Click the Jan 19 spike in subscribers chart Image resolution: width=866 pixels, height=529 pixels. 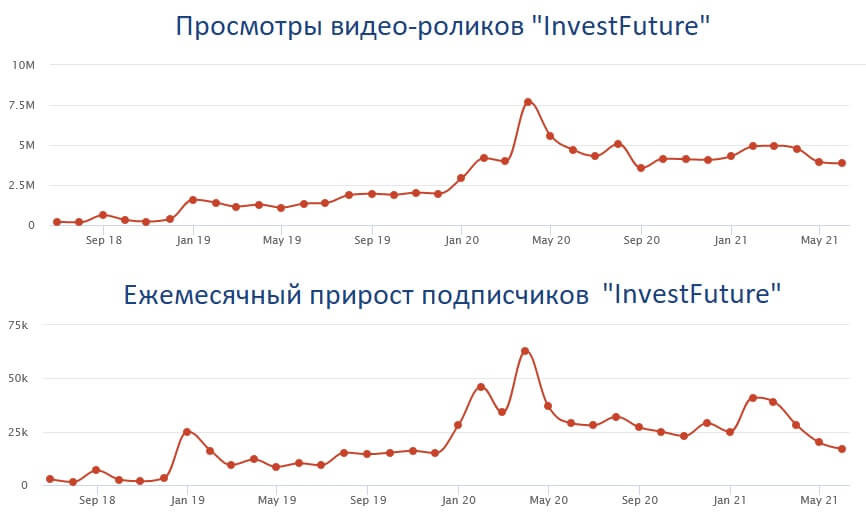[187, 432]
